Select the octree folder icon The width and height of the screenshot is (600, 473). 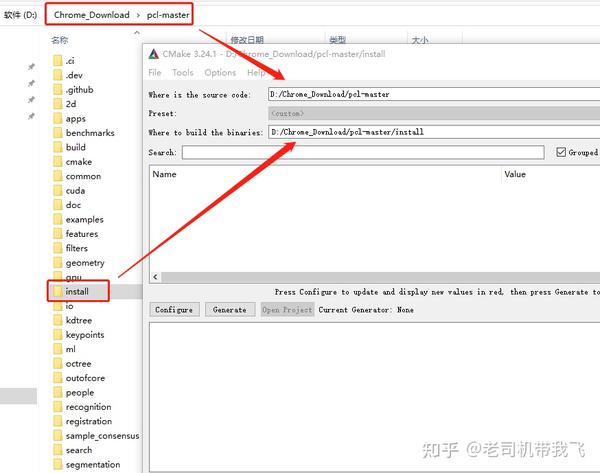[58, 363]
